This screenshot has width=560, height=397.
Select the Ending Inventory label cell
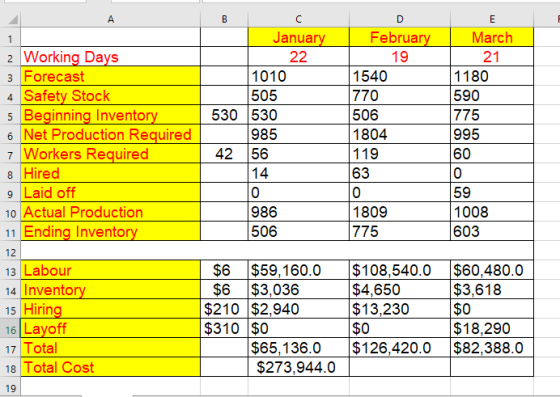(x=111, y=231)
